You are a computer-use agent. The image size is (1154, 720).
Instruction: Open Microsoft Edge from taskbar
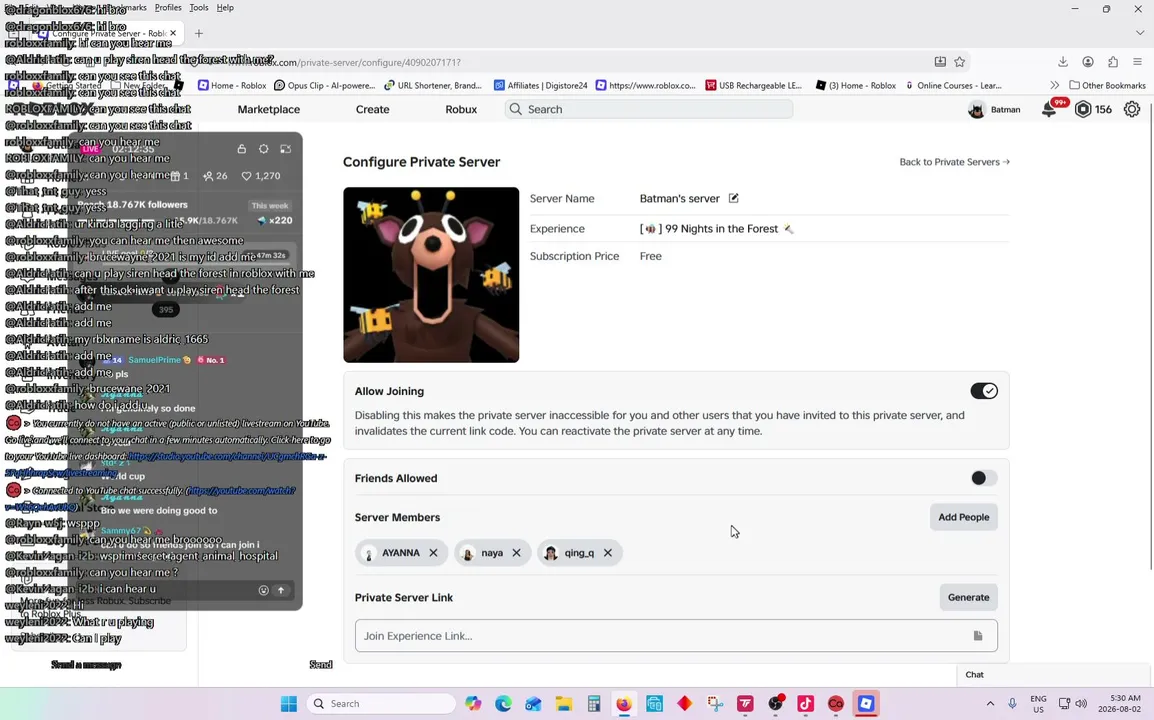click(x=503, y=704)
